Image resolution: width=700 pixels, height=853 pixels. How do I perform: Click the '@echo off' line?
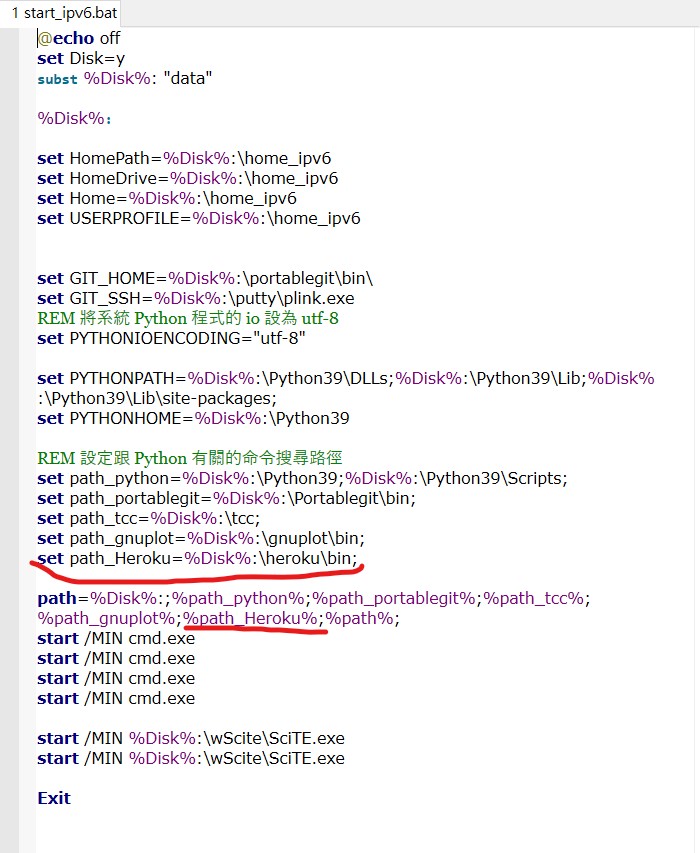click(79, 38)
